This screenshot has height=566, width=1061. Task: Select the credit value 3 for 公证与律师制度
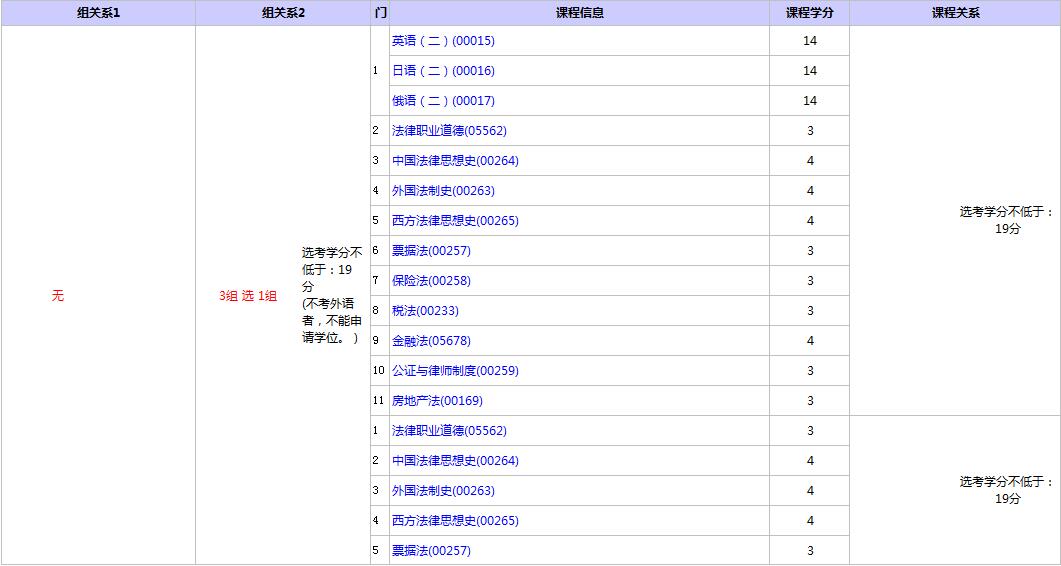click(810, 371)
